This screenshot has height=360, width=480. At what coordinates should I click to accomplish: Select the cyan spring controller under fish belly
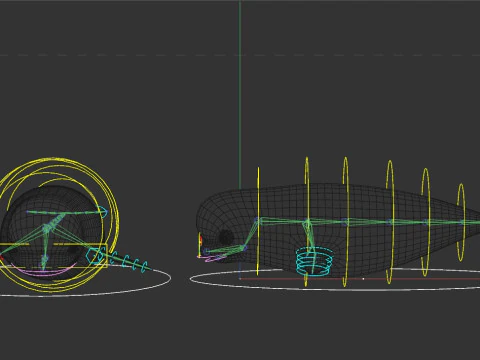click(314, 262)
